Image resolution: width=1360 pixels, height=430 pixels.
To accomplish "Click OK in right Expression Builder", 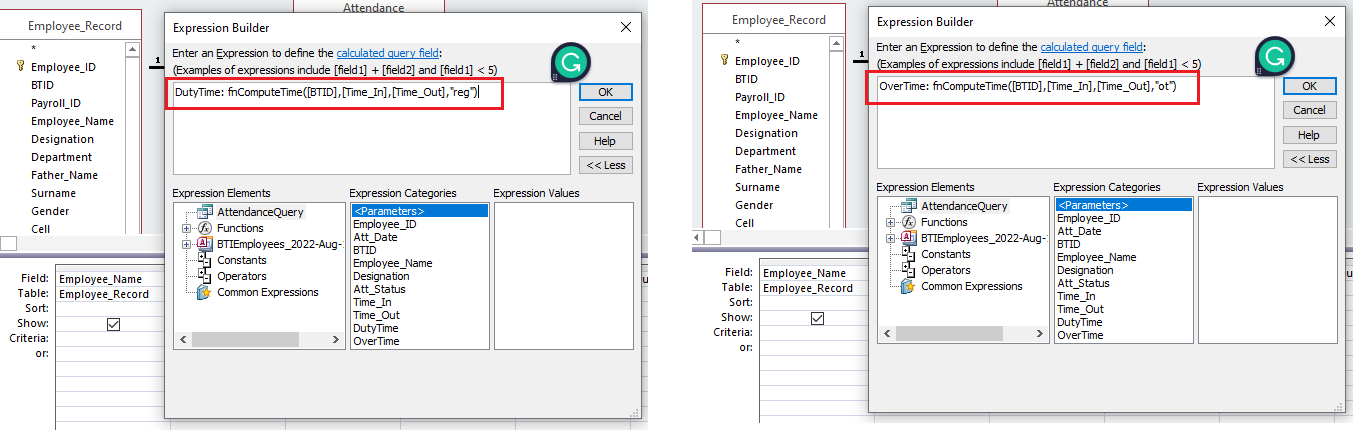I will point(1309,86).
